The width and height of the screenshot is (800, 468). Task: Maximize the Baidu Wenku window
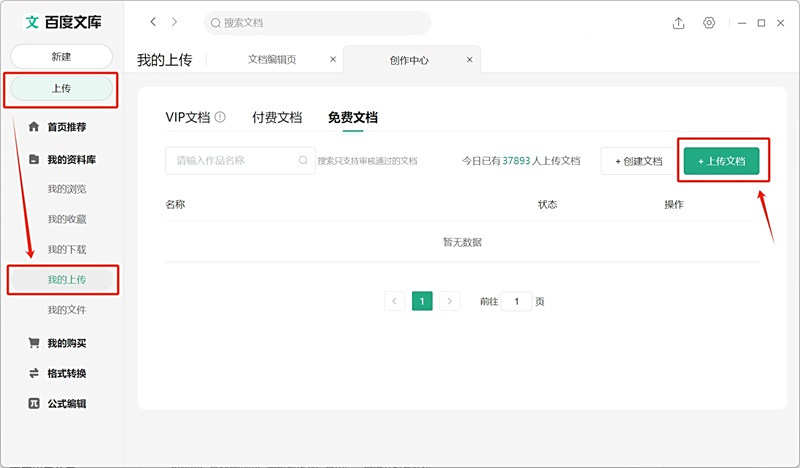(x=761, y=23)
